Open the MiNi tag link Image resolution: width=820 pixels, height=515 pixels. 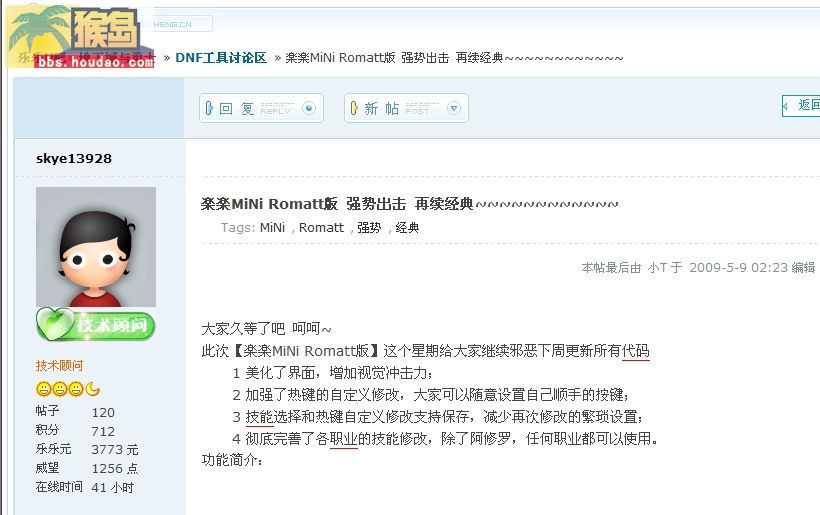(x=272, y=228)
